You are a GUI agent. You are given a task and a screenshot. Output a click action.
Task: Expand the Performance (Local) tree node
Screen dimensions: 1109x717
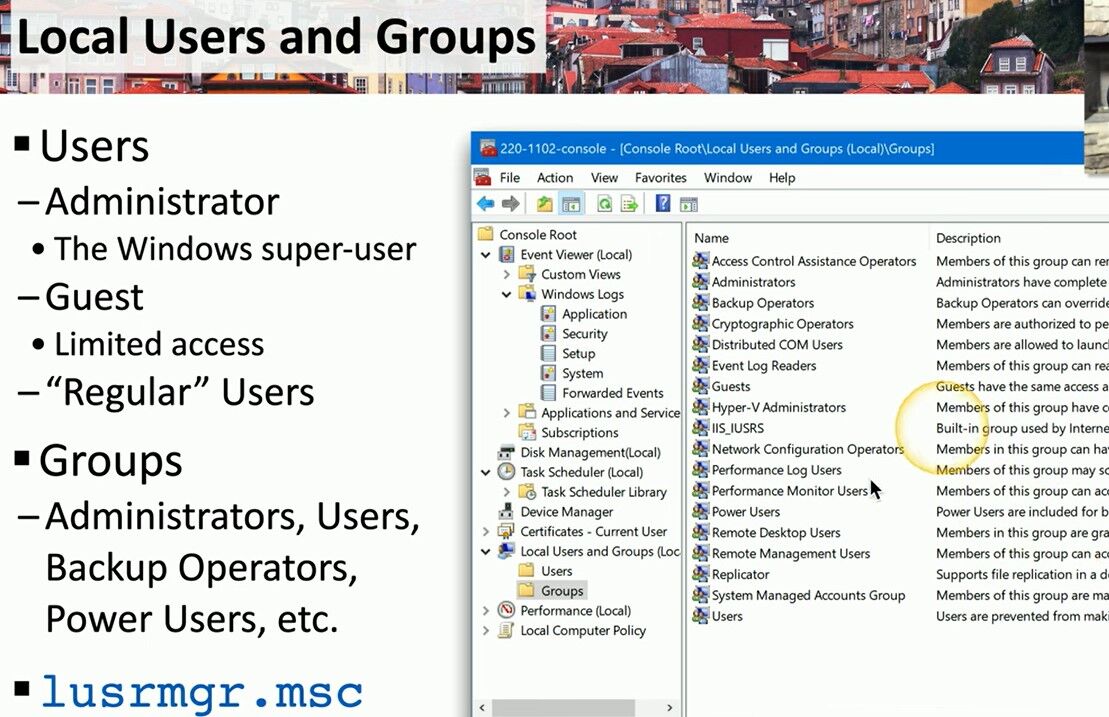pyautogui.click(x=486, y=610)
